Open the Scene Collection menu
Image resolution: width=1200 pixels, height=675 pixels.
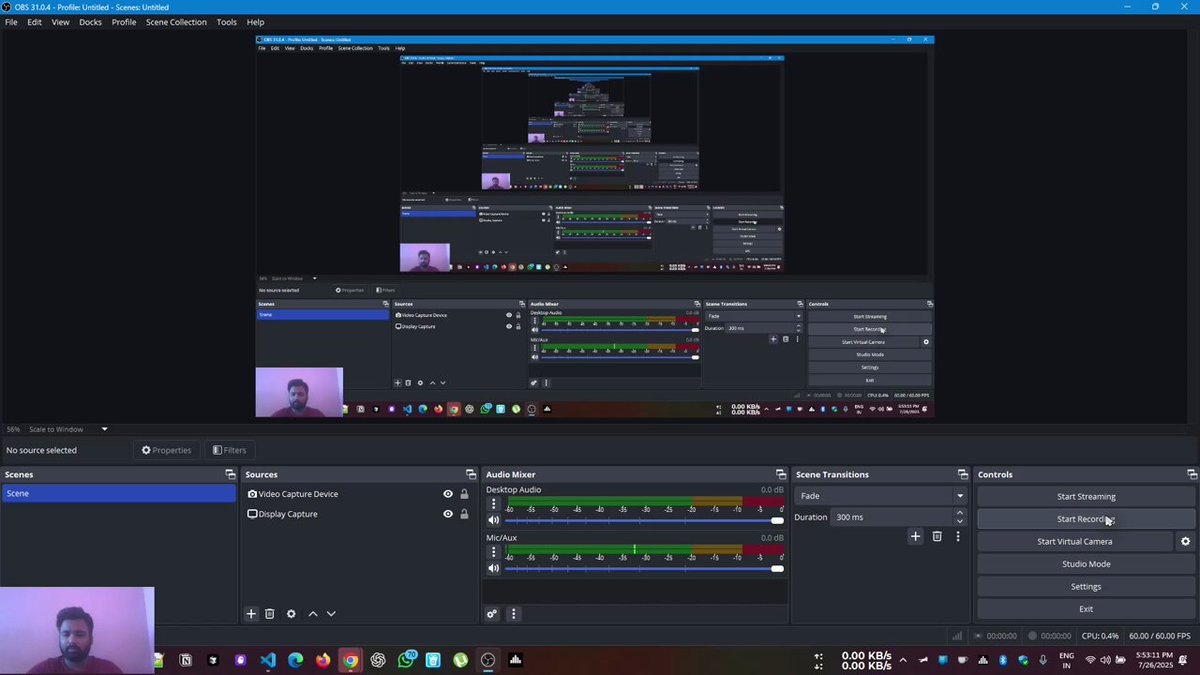(x=176, y=22)
